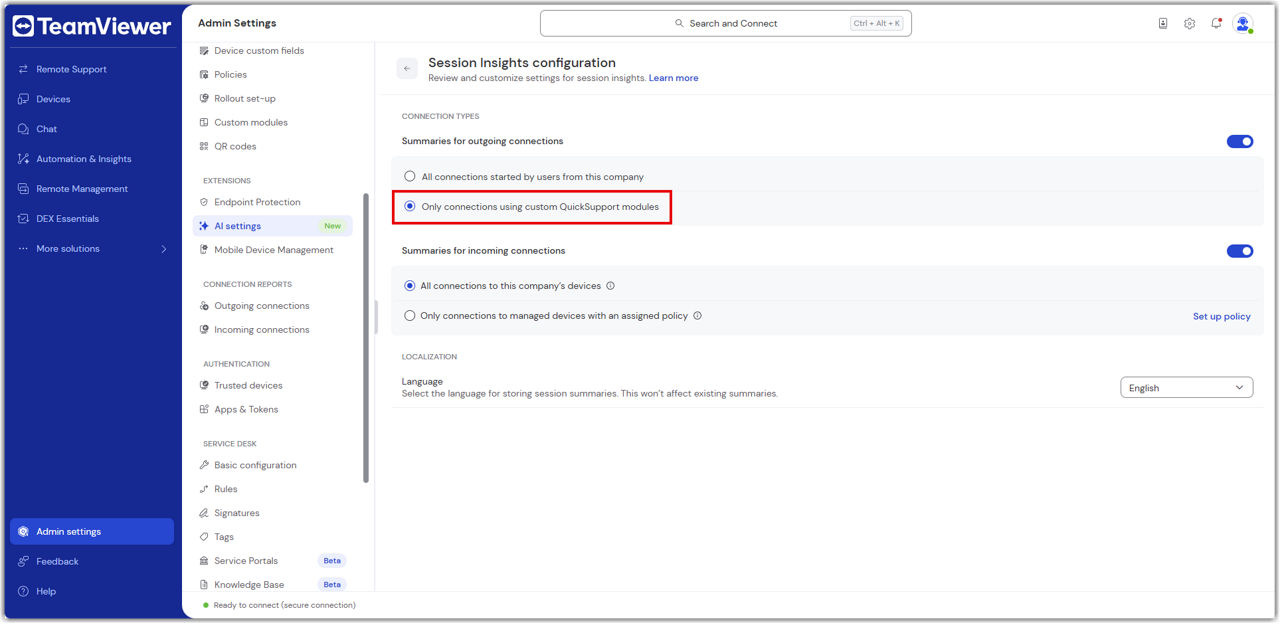Screen dimensions: 1280x624
Task: Click the QR codes icon
Action: pyautogui.click(x=204, y=146)
